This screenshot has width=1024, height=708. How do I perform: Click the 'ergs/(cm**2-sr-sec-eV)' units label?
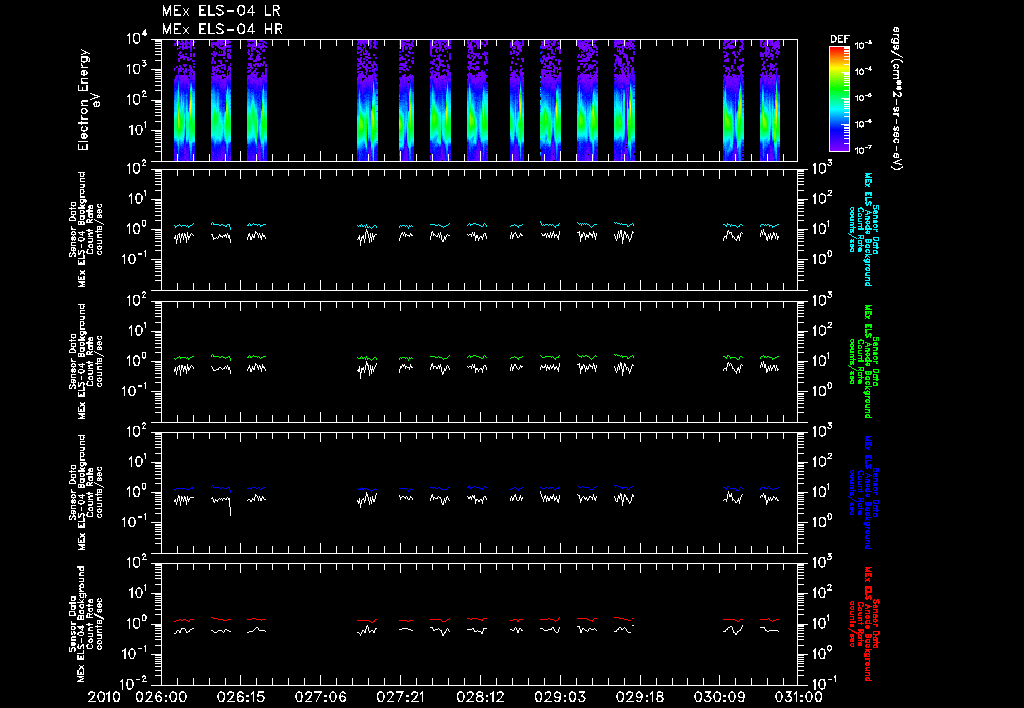896,99
